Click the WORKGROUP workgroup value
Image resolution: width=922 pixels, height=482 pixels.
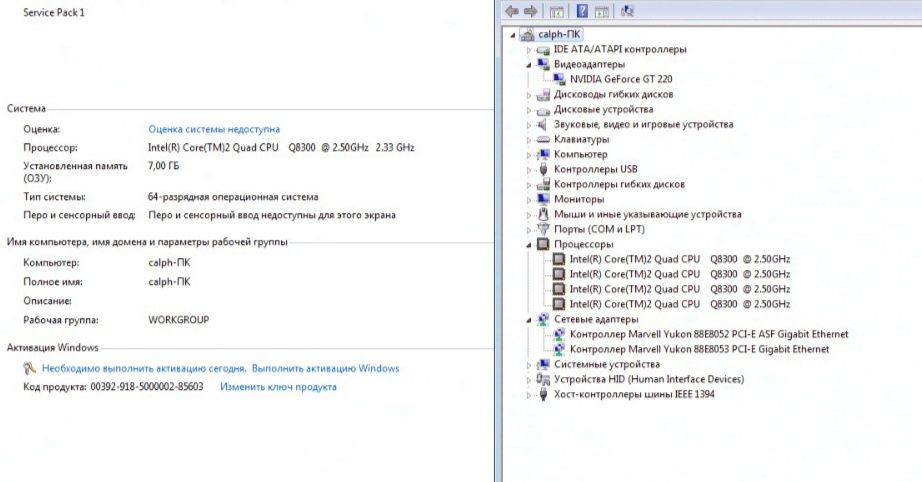[179, 320]
